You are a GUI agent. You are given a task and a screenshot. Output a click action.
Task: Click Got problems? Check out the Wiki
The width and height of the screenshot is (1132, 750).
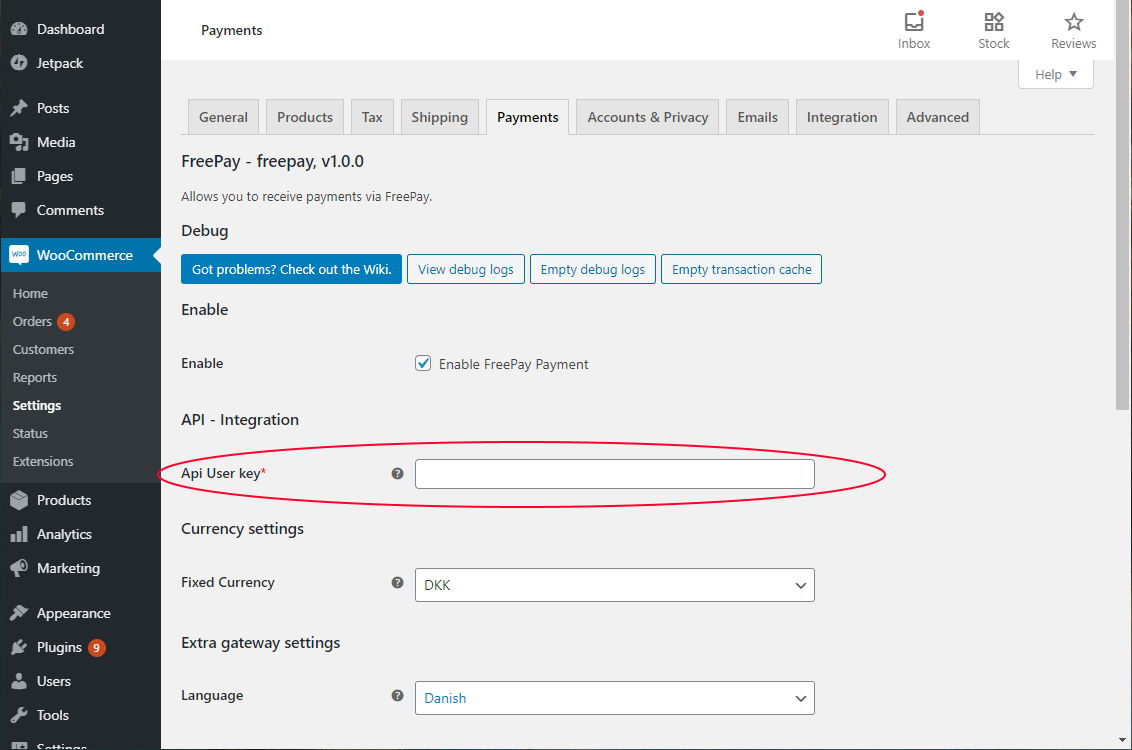[291, 269]
